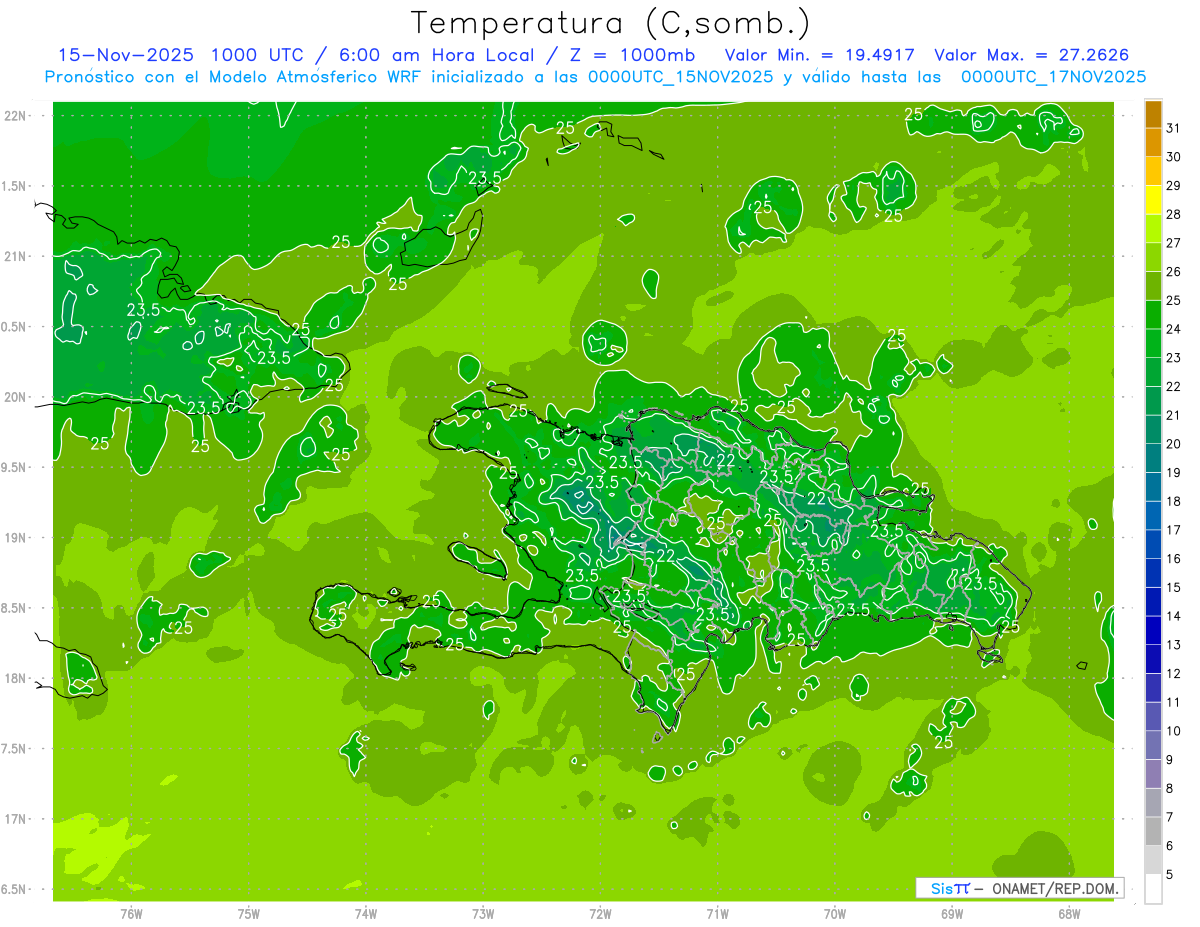Click the '31' color scale label

tap(1174, 128)
